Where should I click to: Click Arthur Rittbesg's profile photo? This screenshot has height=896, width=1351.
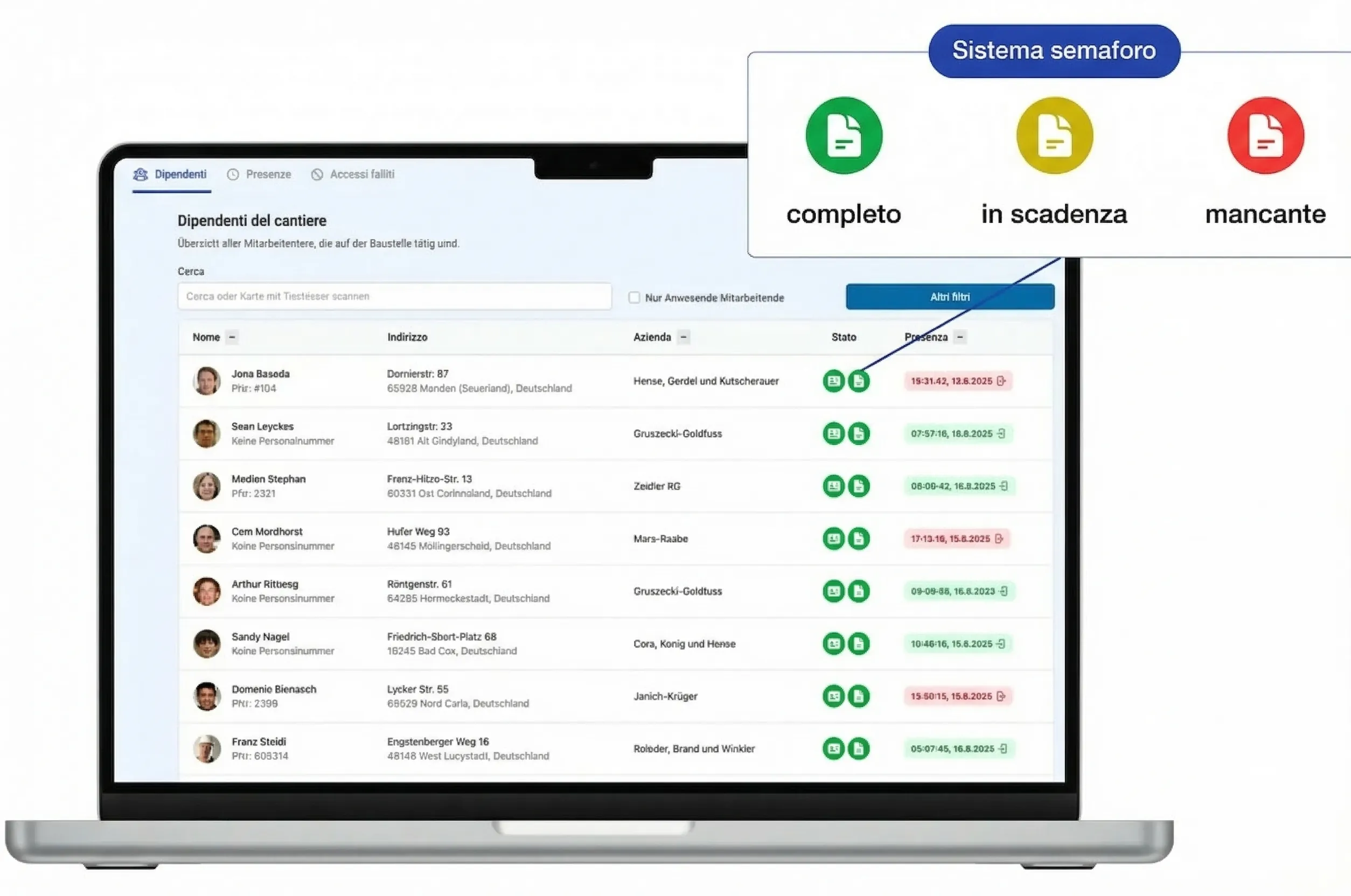[x=207, y=591]
